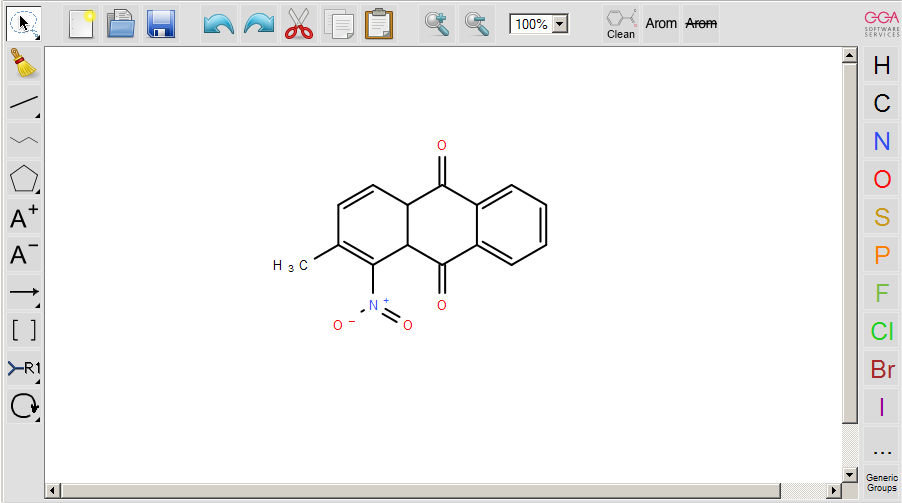Screen dimensions: 902x503
Task: Select the chlorine Cl atom button
Action: coord(881,331)
